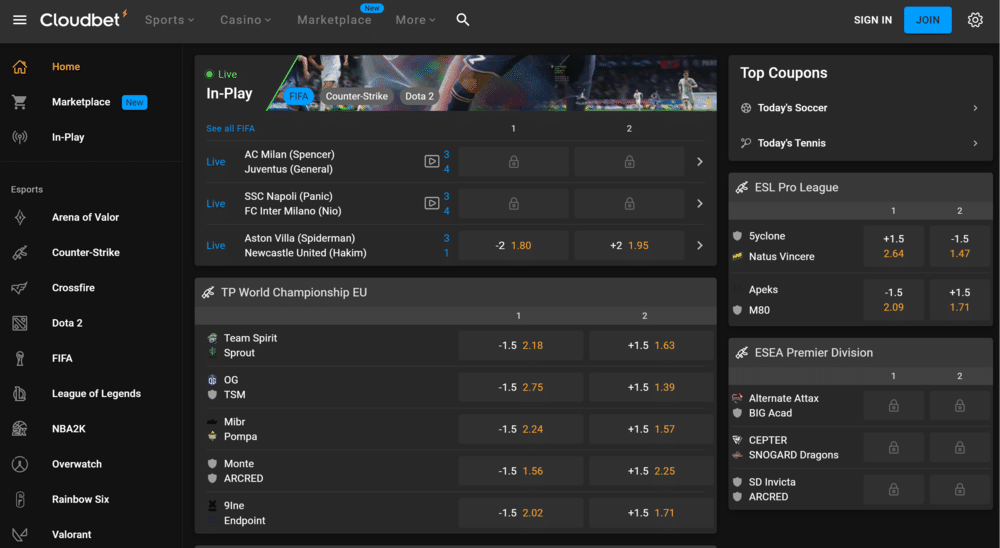Go to Home in sidebar

click(66, 67)
